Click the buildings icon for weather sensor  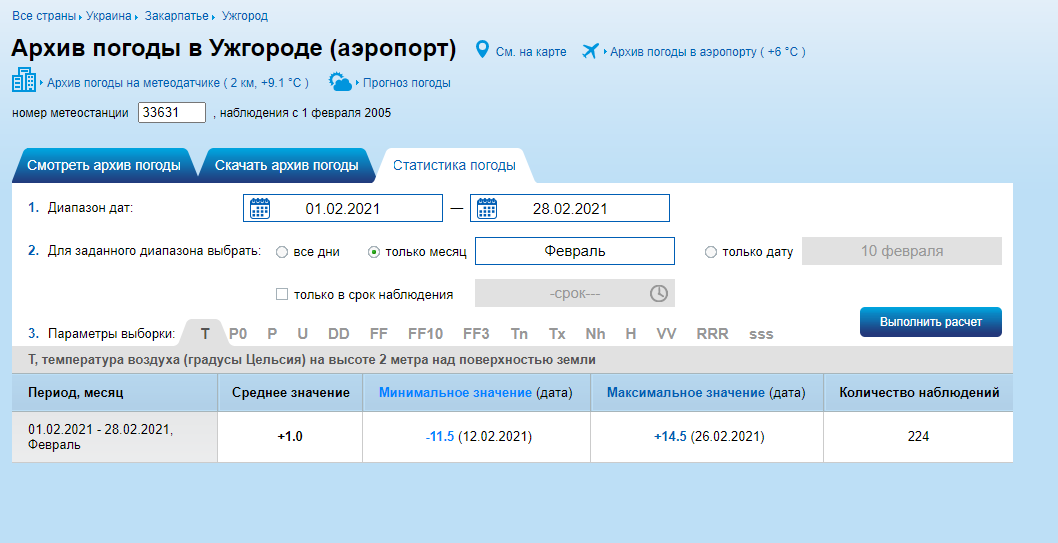(24, 80)
